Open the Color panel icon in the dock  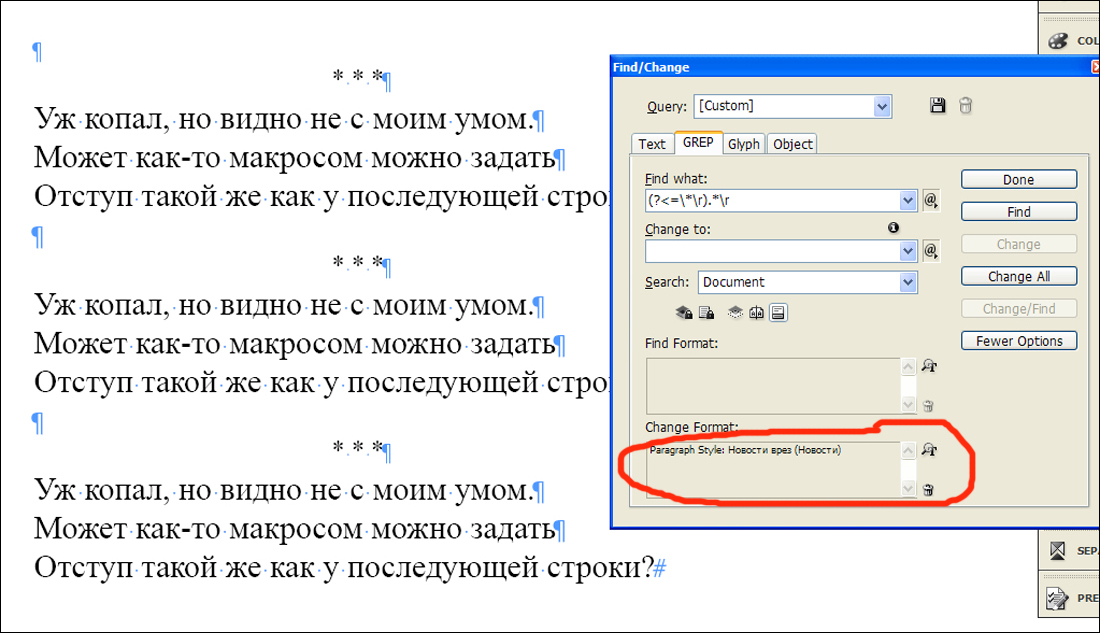[x=1058, y=41]
